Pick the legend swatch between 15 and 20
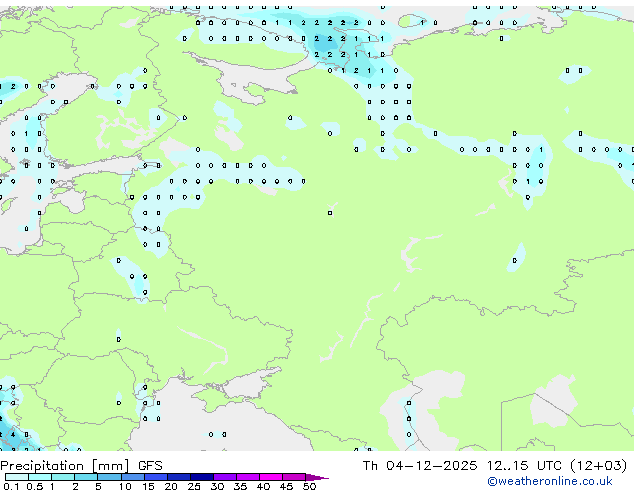This screenshot has width=634, height=490. pos(156,477)
